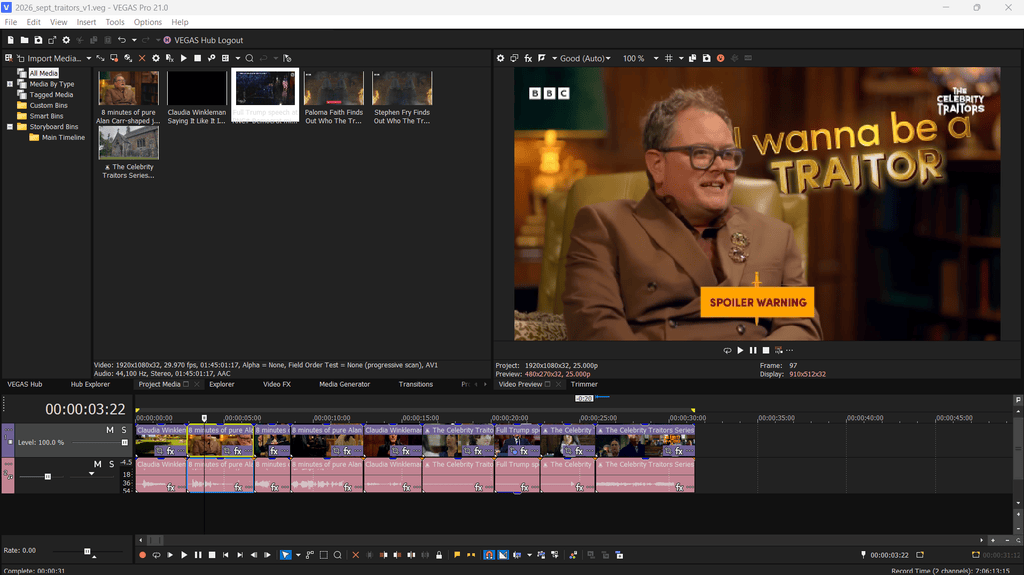Viewport: 1024px width, 575px height.
Task: Save snapshot to file in preview toolbar
Action: [706, 58]
